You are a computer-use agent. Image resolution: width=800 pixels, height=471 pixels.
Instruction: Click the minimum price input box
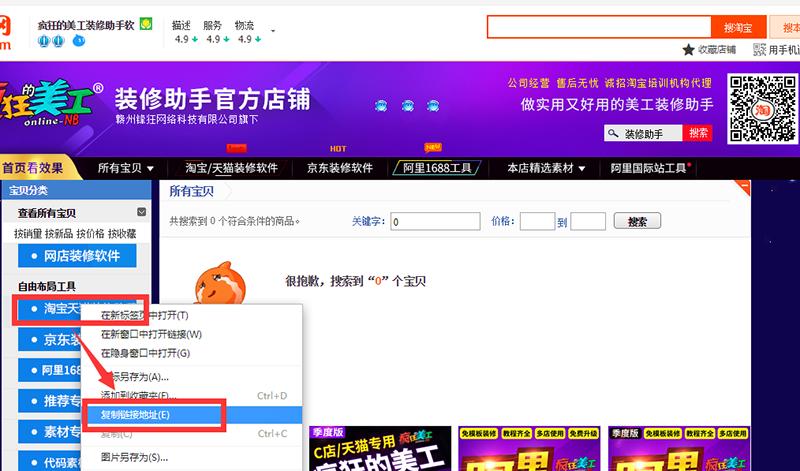tap(537, 222)
